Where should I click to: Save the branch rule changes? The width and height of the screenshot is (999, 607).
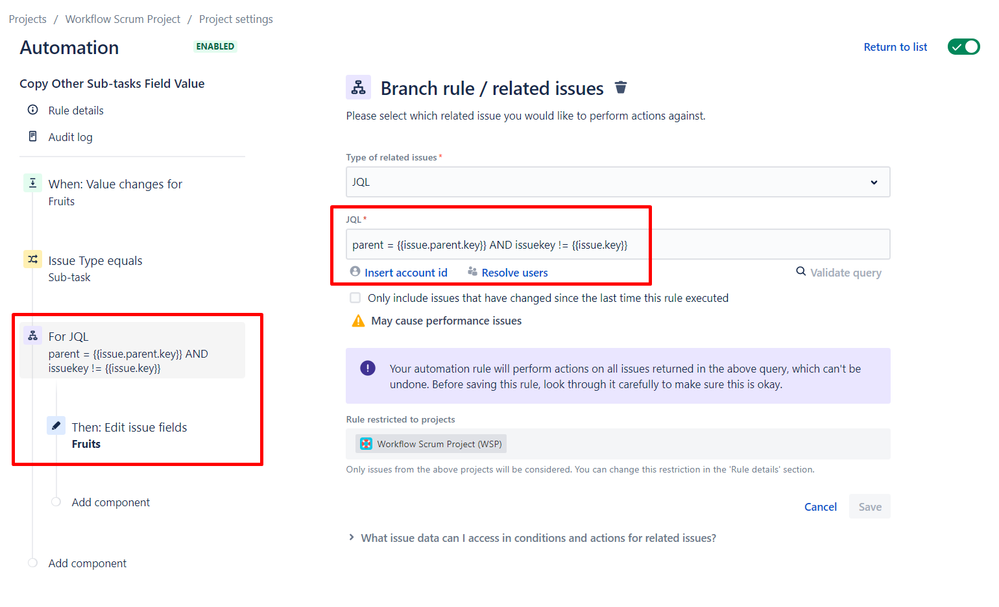tap(869, 506)
